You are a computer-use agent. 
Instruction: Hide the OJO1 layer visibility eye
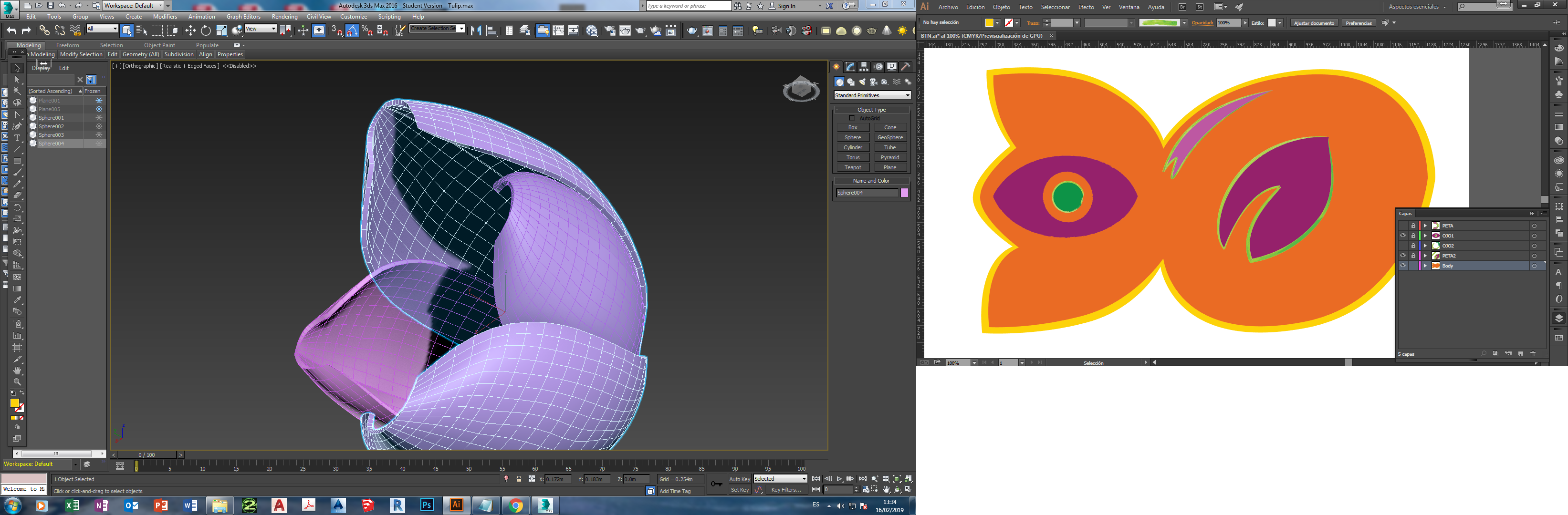pos(1403,236)
